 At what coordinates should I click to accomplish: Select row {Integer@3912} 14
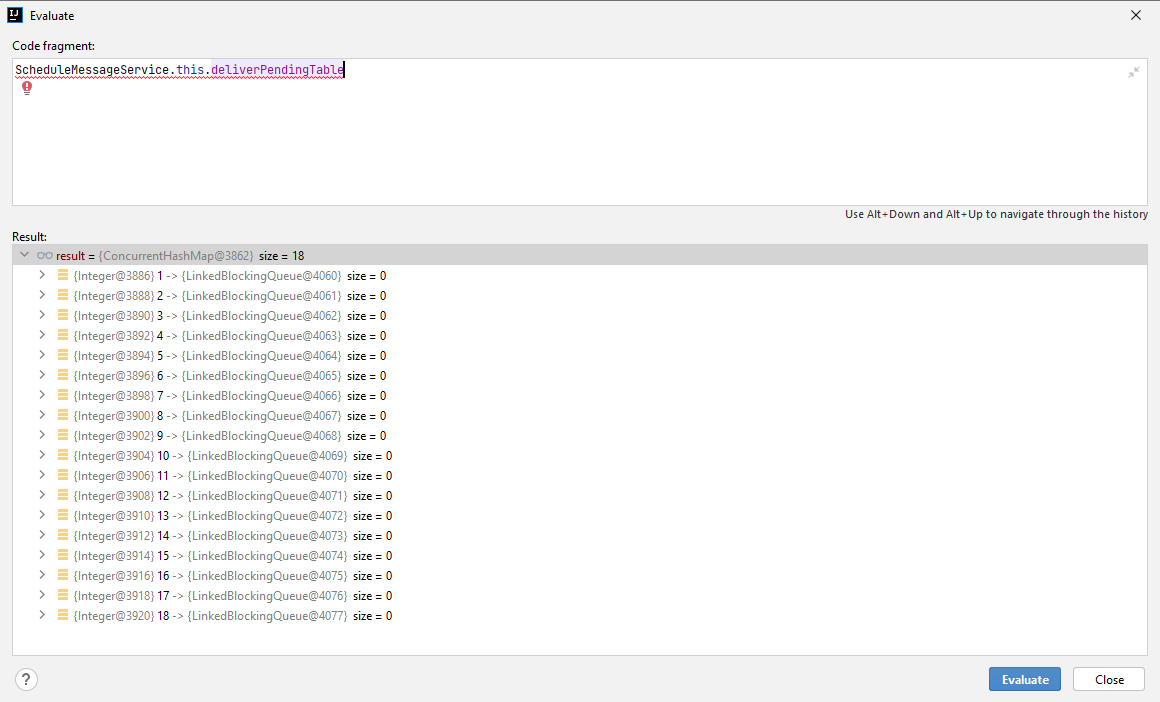[x=579, y=535]
